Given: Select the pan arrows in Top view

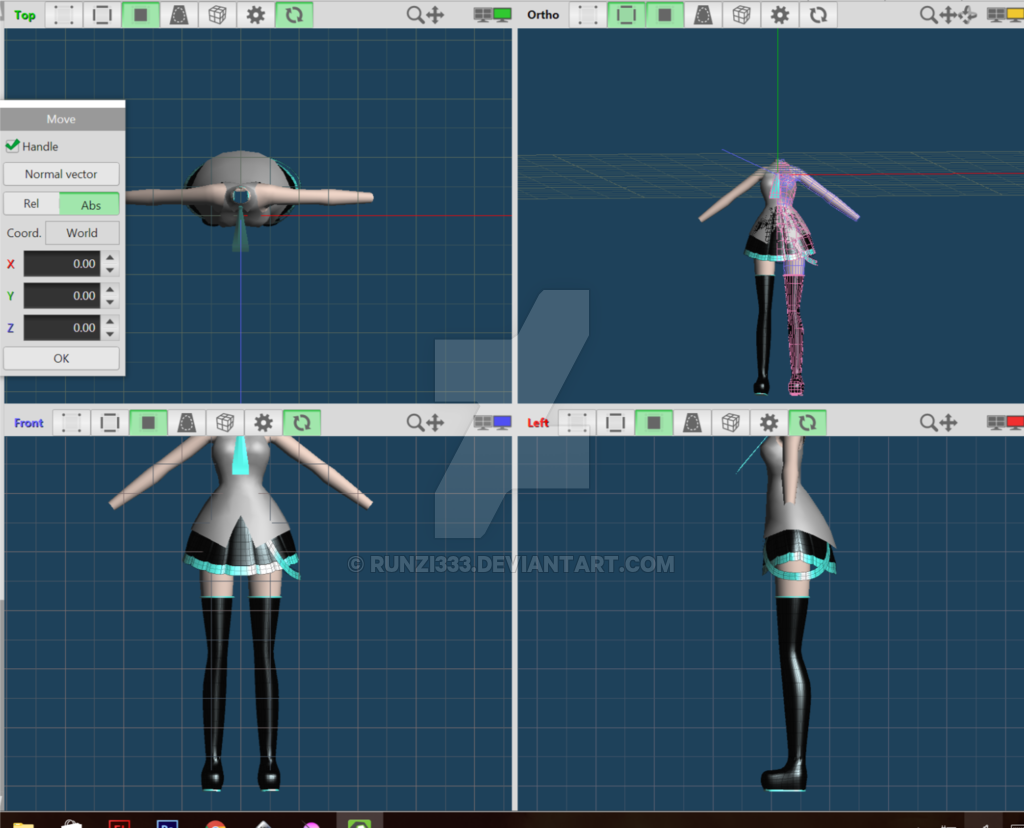Looking at the screenshot, I should [435, 14].
